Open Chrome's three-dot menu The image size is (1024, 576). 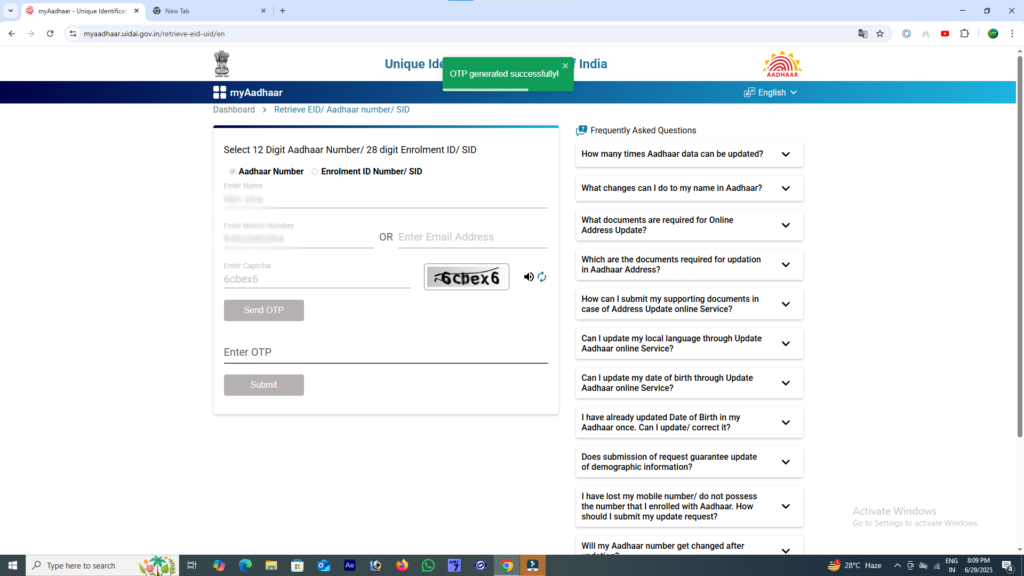(1012, 34)
